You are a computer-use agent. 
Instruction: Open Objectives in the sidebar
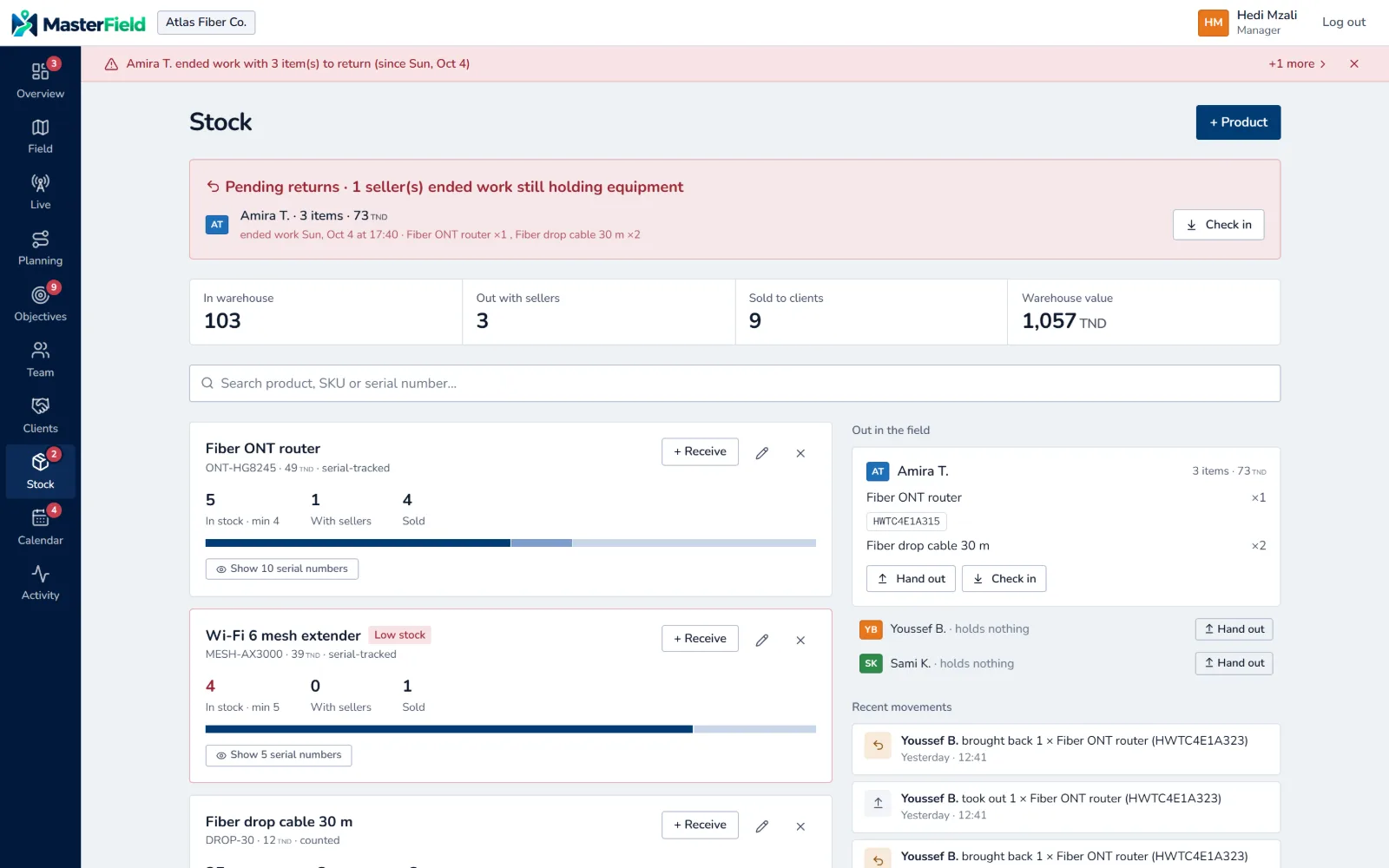[40, 304]
